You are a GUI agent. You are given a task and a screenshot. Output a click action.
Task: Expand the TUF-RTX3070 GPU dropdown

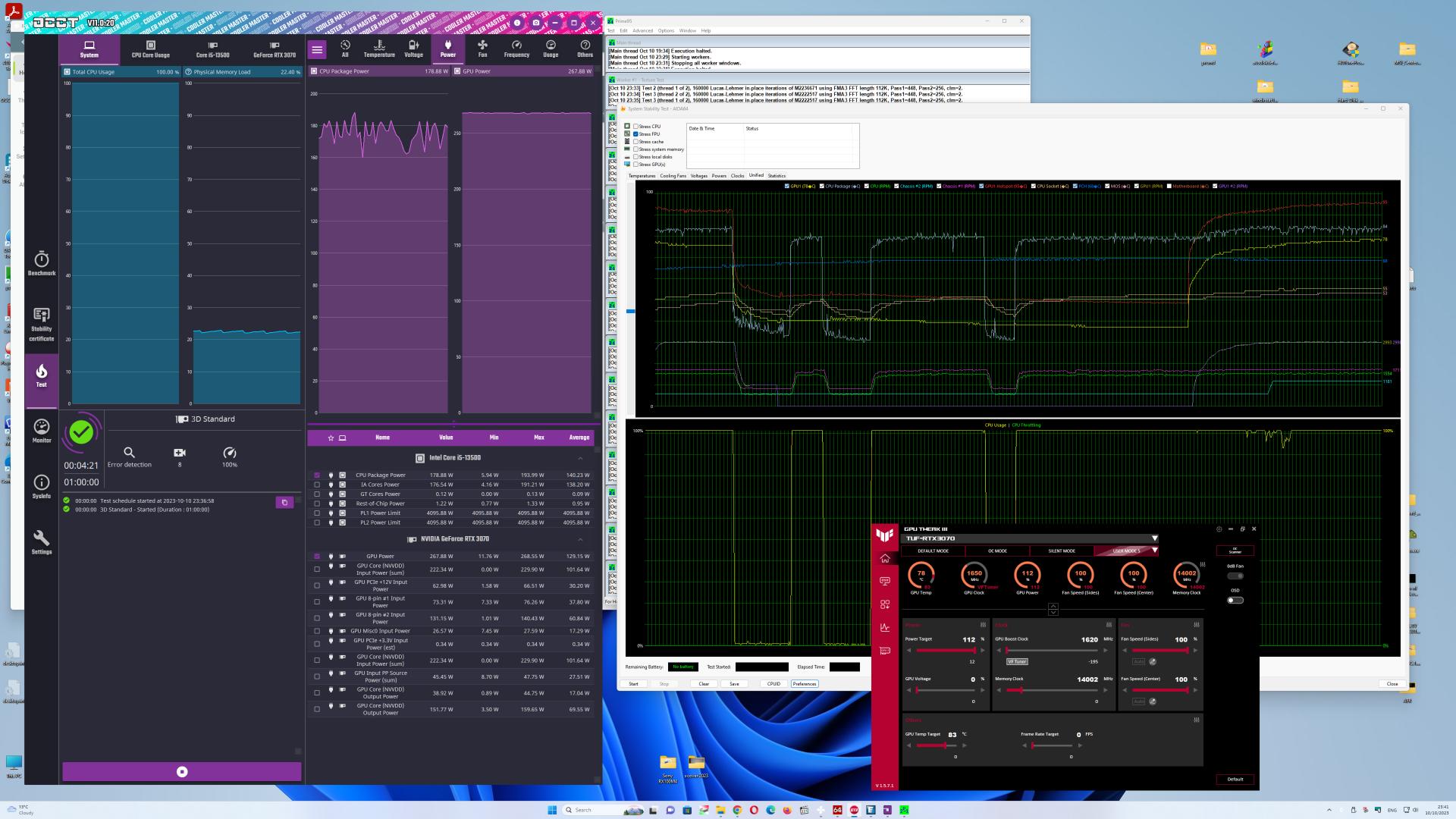(x=1154, y=538)
